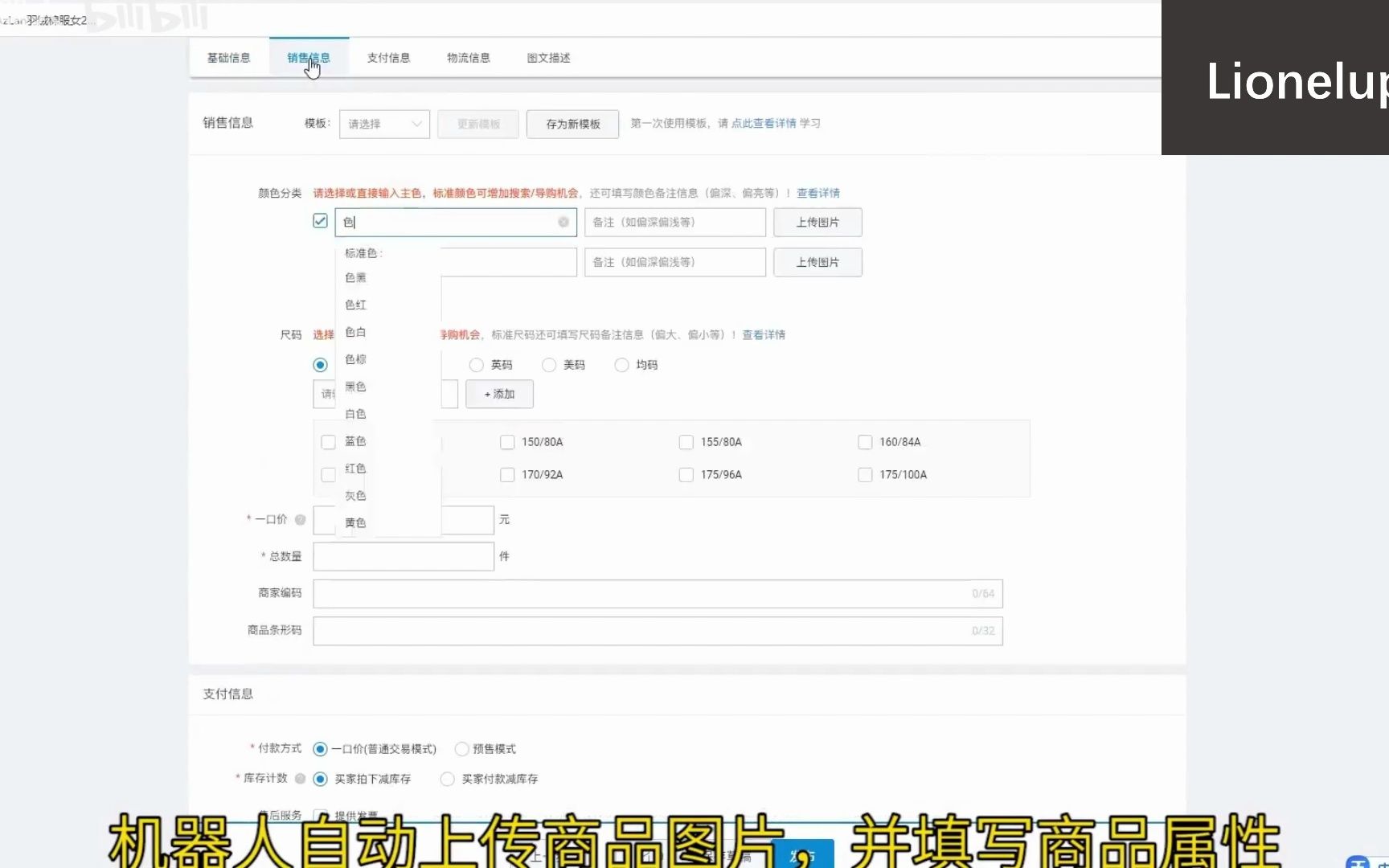Pick 灰色 in the standard color list

(x=355, y=496)
